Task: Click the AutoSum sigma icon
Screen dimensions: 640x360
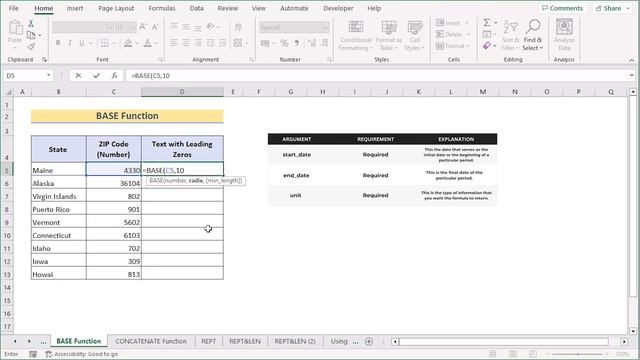Action: pos(487,22)
